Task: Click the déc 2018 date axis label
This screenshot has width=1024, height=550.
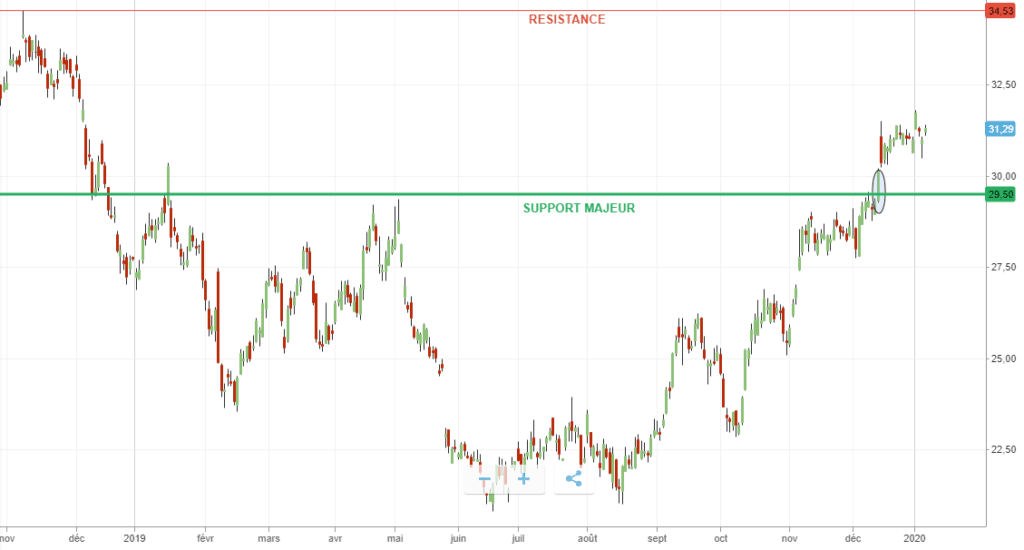Action: [x=76, y=539]
